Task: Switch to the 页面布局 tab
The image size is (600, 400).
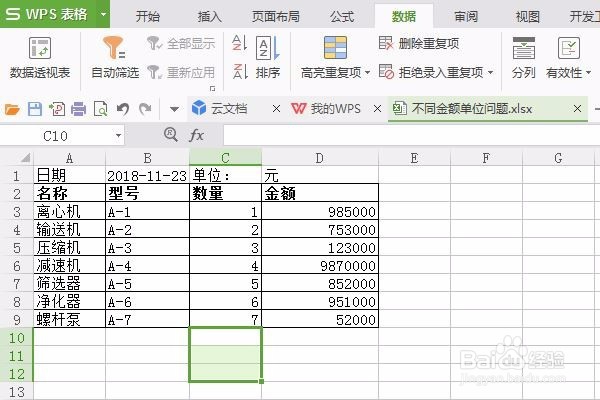Action: [276, 16]
